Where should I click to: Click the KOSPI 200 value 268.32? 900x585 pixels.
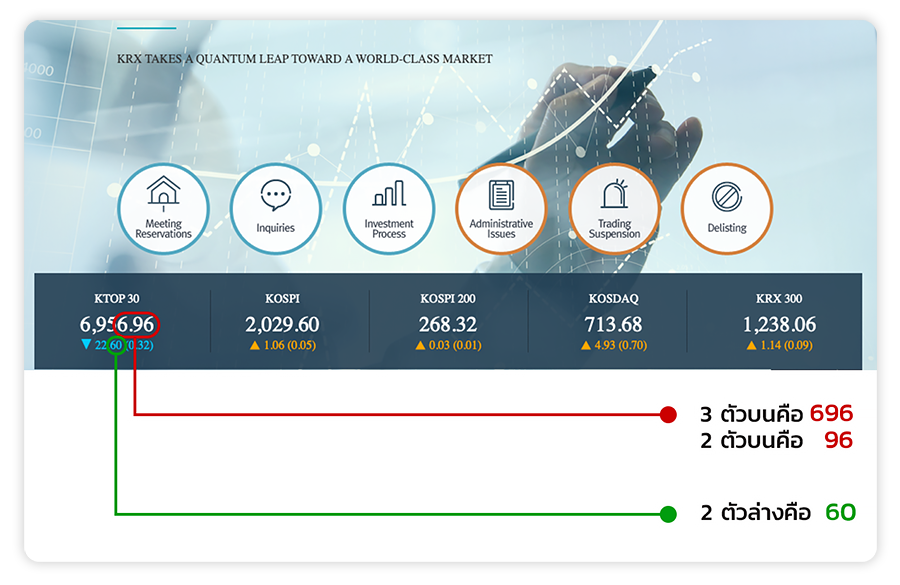[448, 325]
